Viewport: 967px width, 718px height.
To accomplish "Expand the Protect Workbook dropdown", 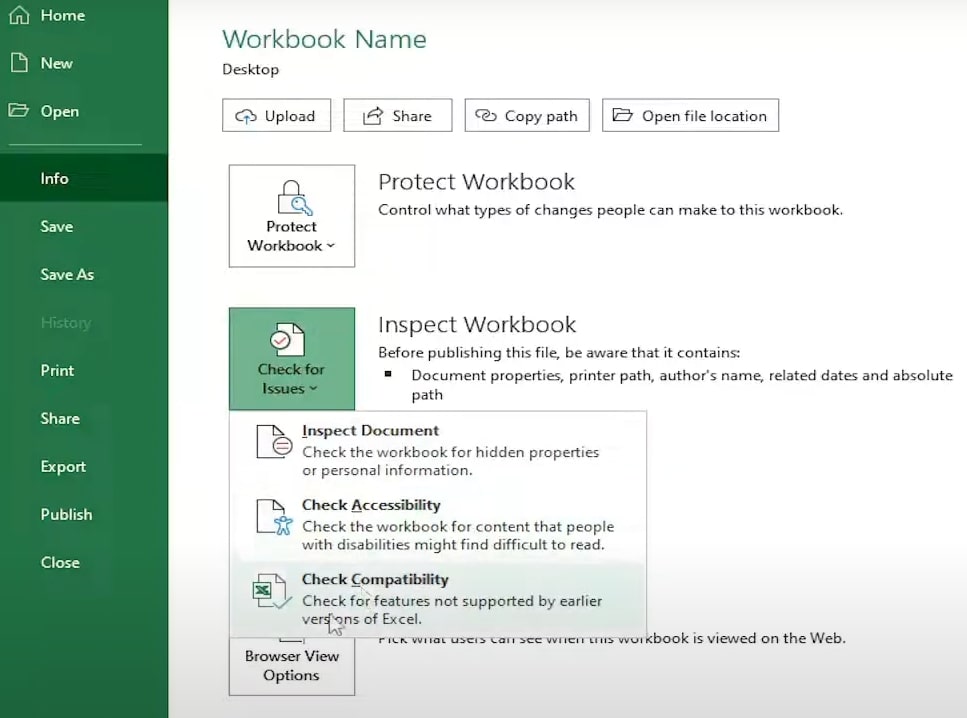I will pos(291,216).
